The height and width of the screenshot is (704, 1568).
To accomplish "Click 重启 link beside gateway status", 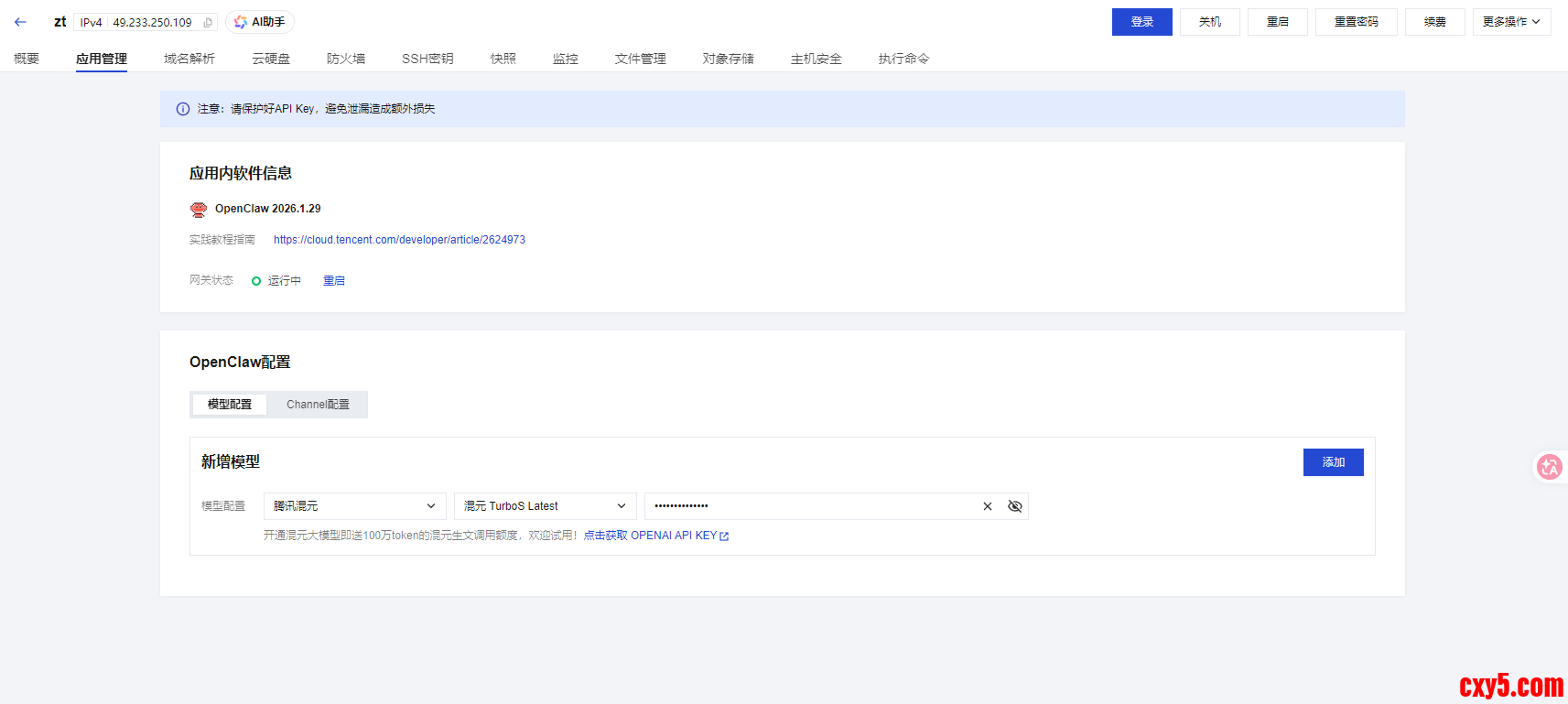I will coord(334,281).
